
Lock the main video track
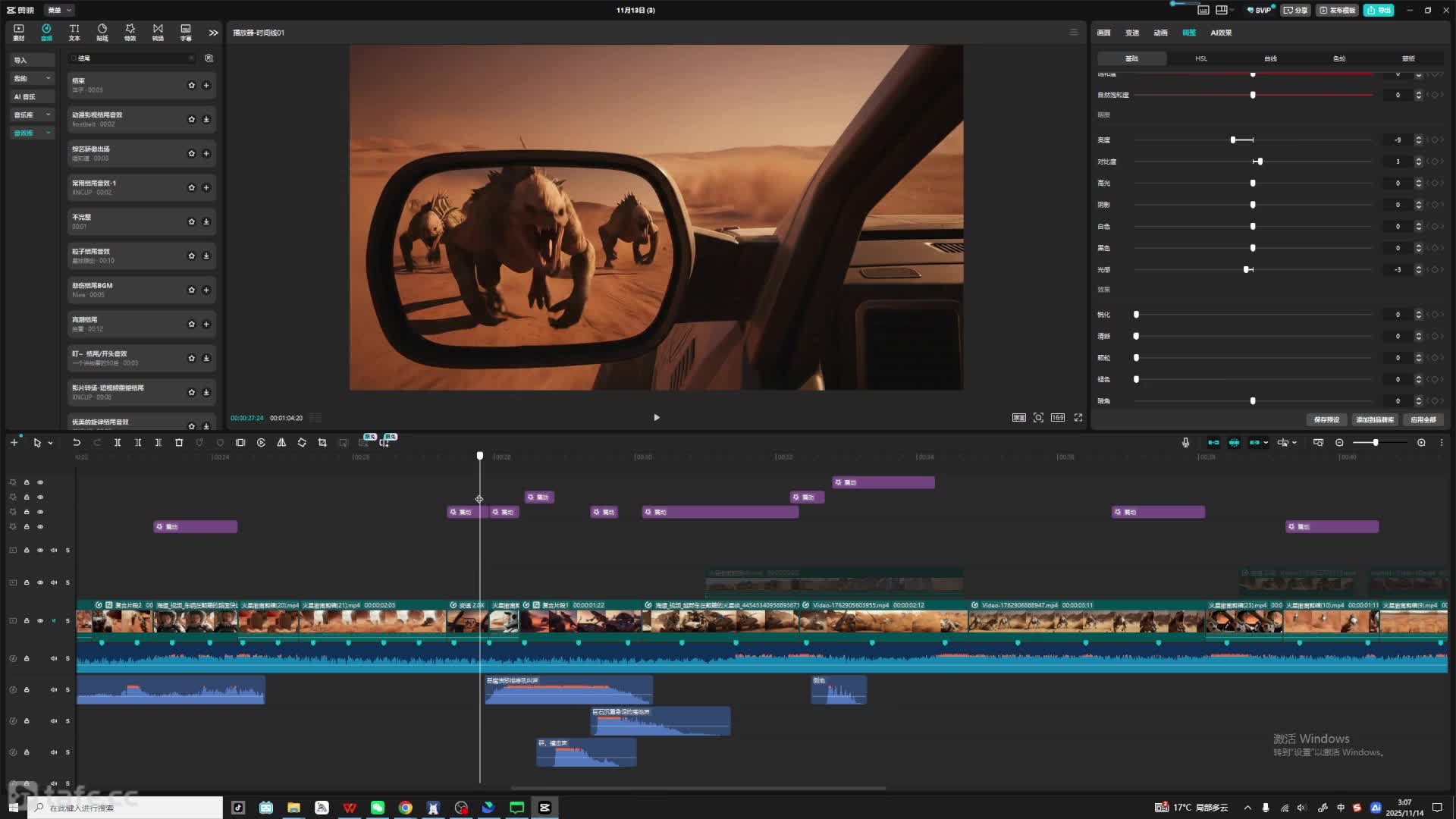[x=27, y=621]
